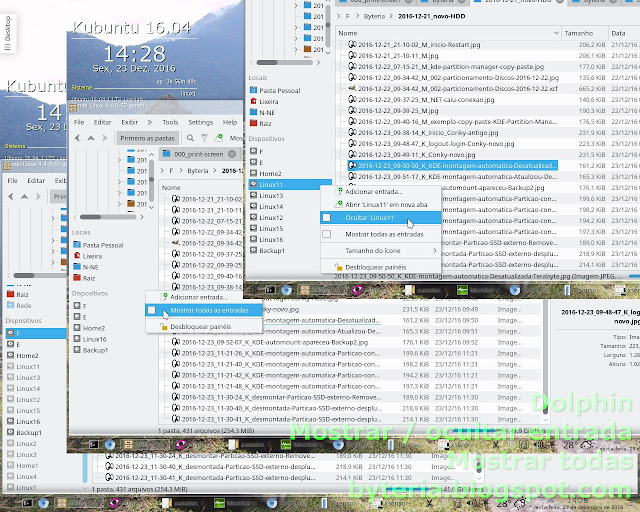This screenshot has width=640, height=512.
Task: Click up arrow beside Primeiro as pastas button
Action: (x=91, y=138)
